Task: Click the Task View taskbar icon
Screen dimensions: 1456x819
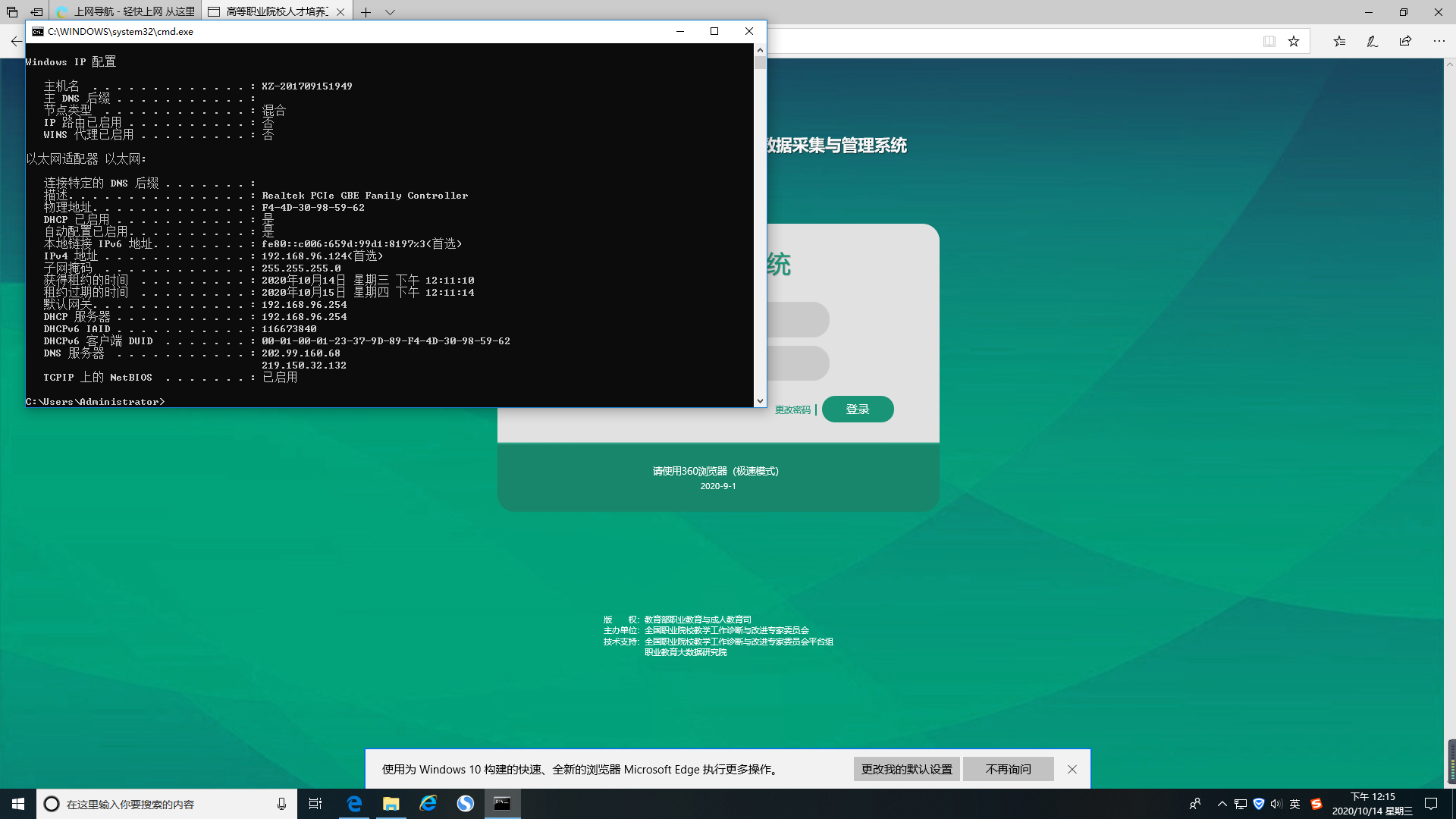Action: [315, 804]
